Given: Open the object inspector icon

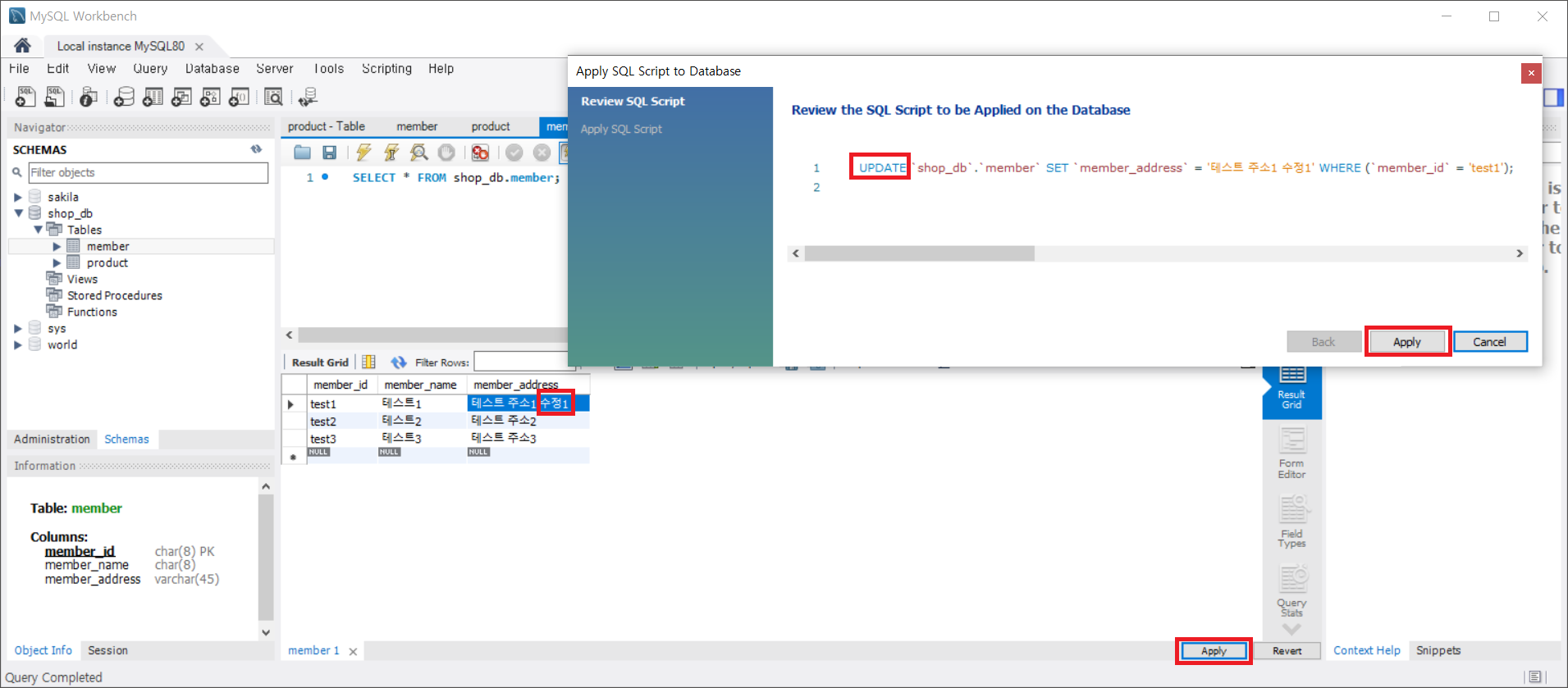Looking at the screenshot, I should click(89, 97).
